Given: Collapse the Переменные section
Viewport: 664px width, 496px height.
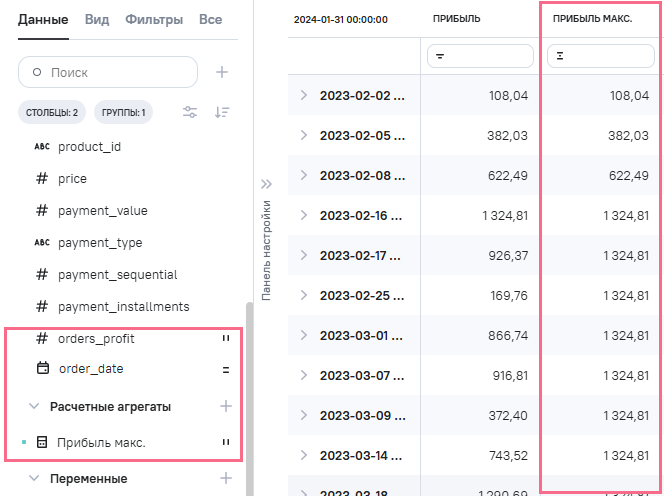Looking at the screenshot, I should click(34, 479).
